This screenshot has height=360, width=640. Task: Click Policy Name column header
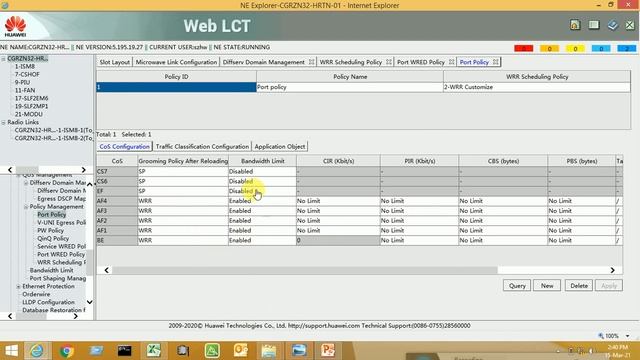pyautogui.click(x=350, y=77)
